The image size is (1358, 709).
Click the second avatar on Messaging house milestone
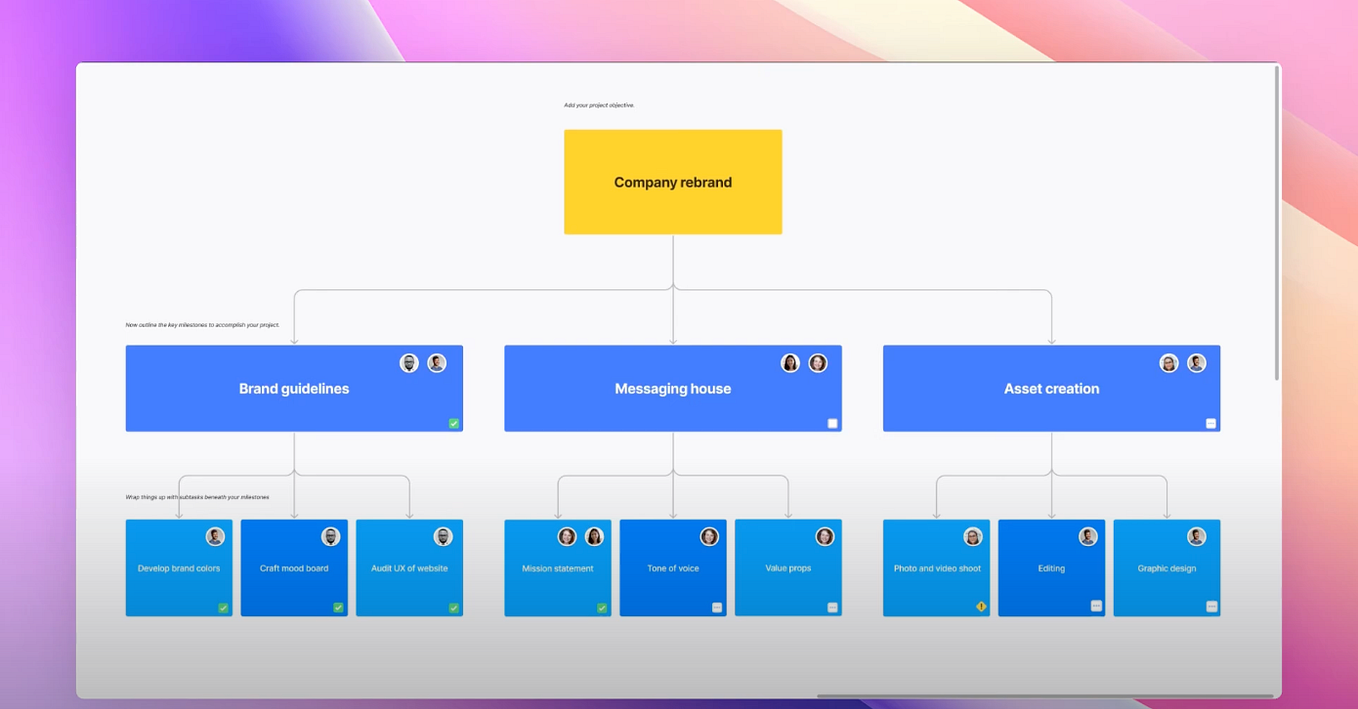[818, 363]
